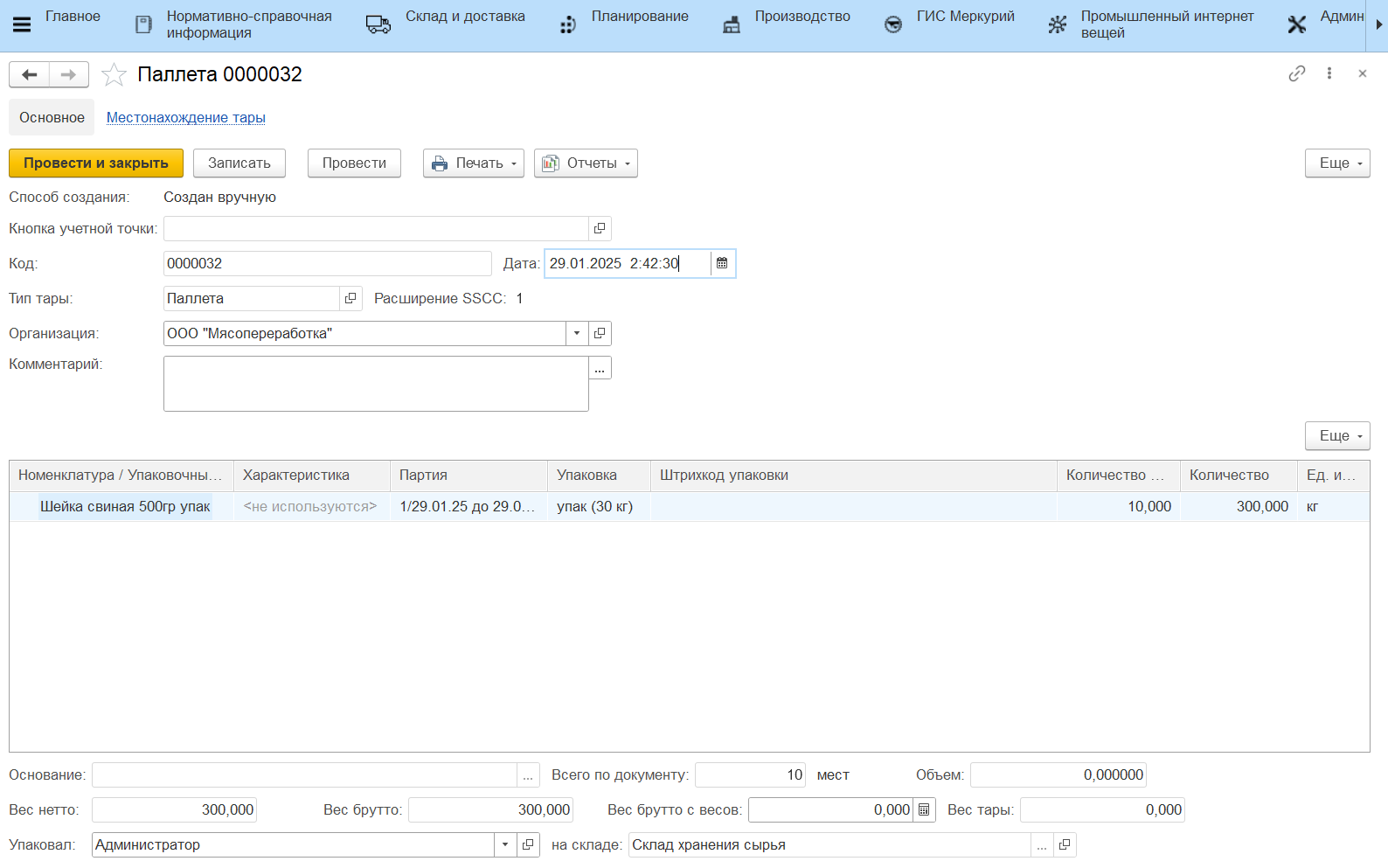1388x868 pixels.
Task: Expand the Печать dropdown menu
Action: [x=474, y=163]
